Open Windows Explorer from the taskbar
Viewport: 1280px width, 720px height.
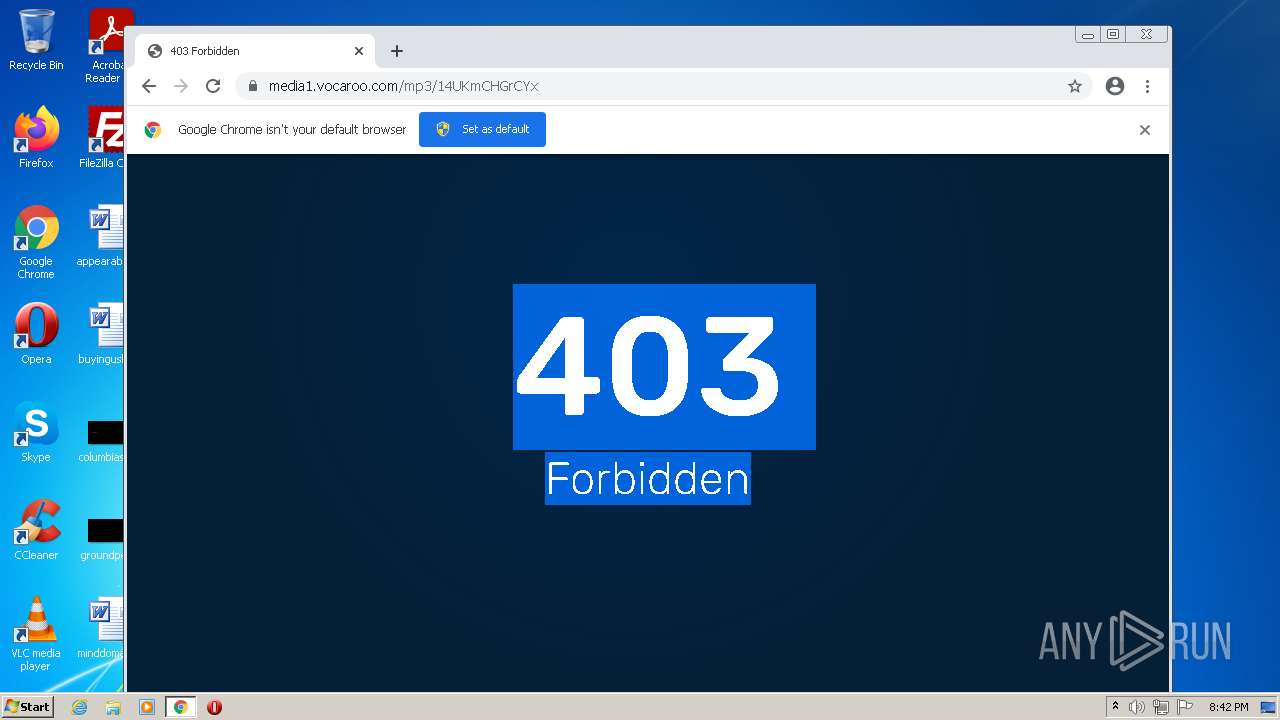pyautogui.click(x=113, y=707)
